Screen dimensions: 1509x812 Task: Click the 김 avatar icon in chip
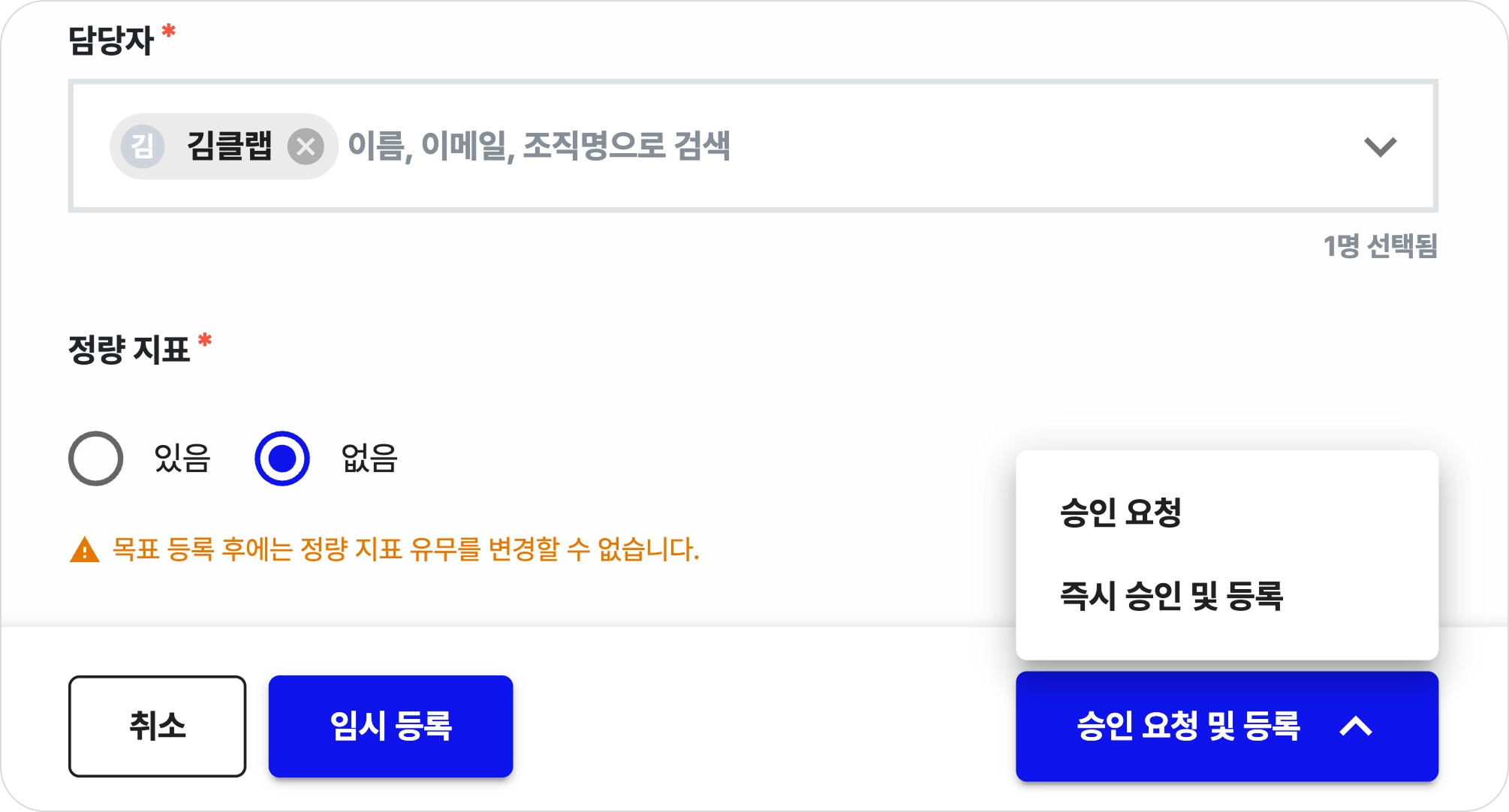tap(143, 146)
